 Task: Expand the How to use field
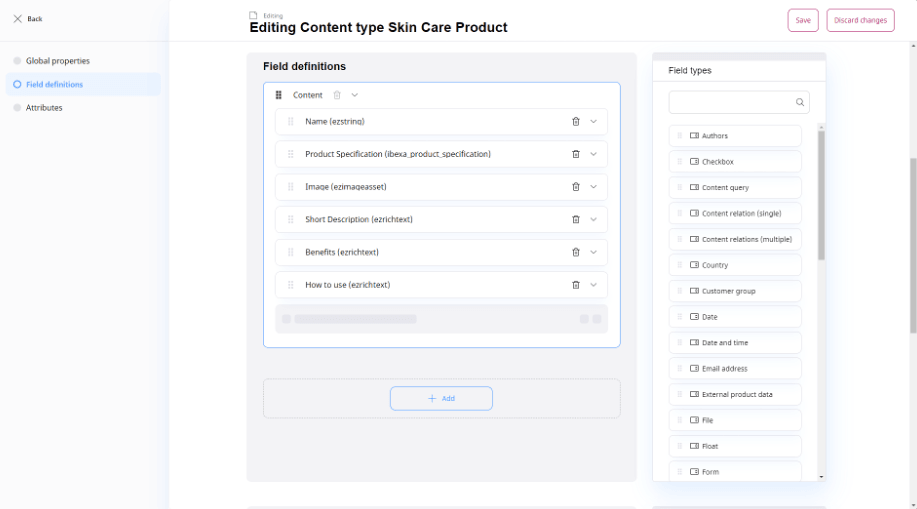pyautogui.click(x=593, y=285)
